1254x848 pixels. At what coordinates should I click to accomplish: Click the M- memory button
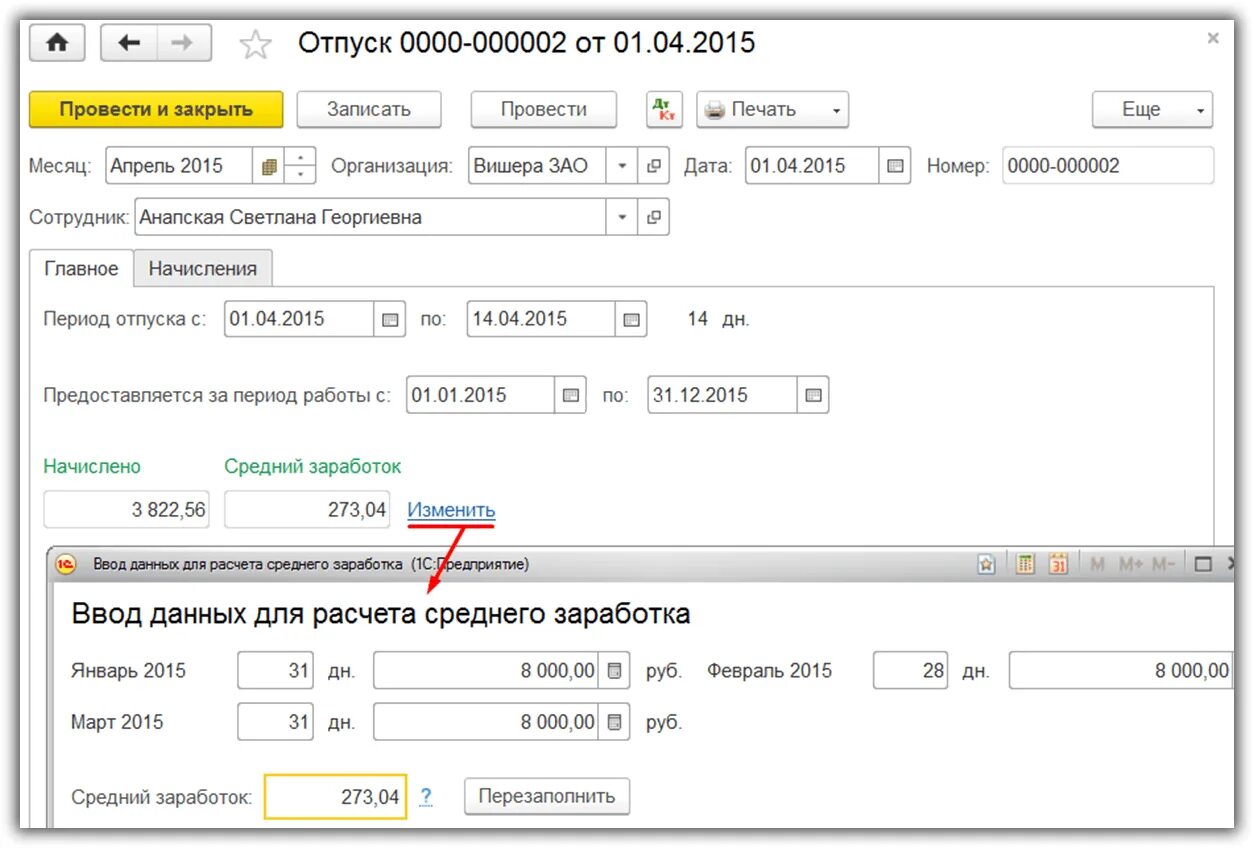1163,565
